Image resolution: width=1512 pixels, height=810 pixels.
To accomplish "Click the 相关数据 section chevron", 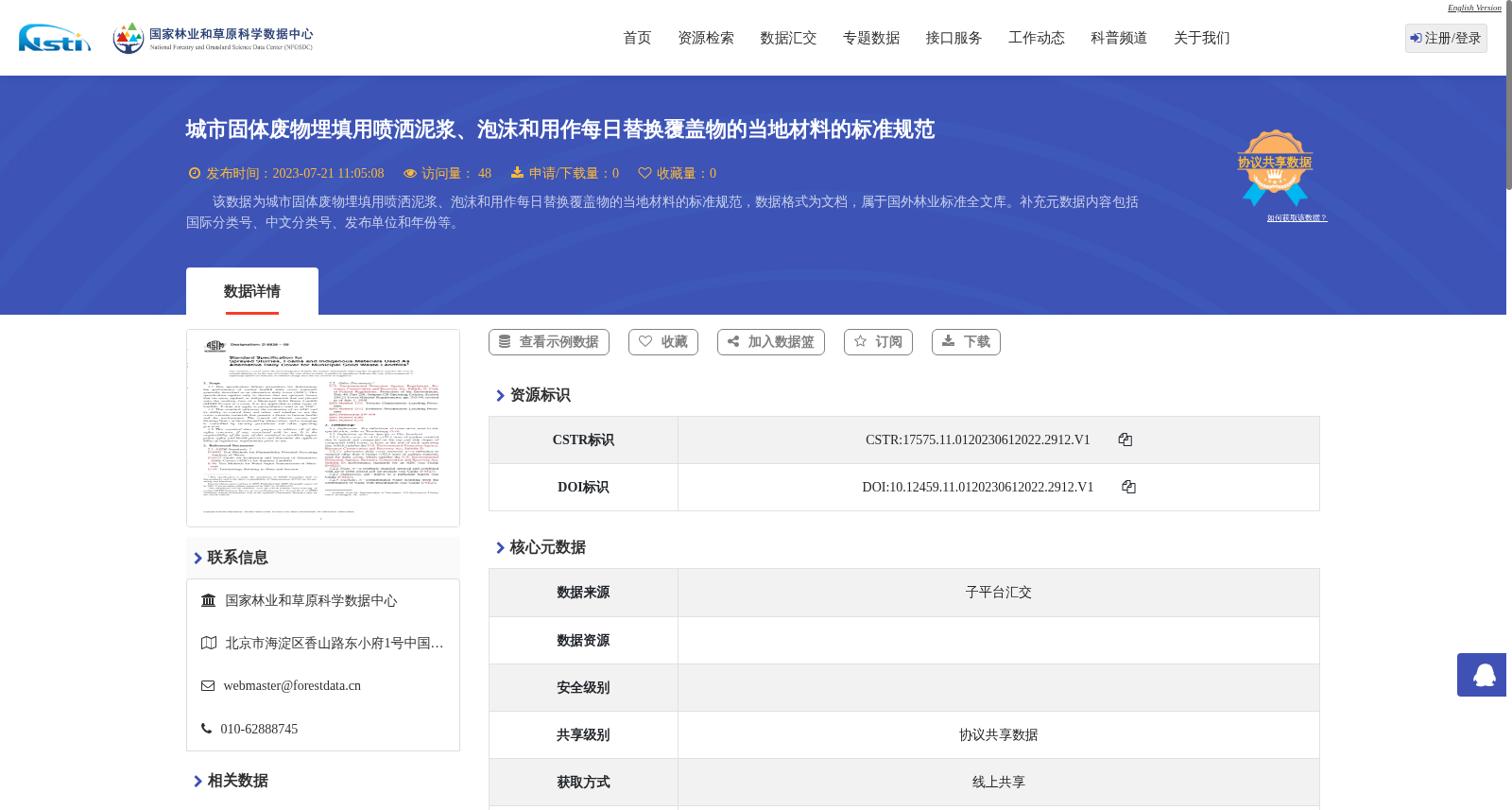I will tap(198, 781).
